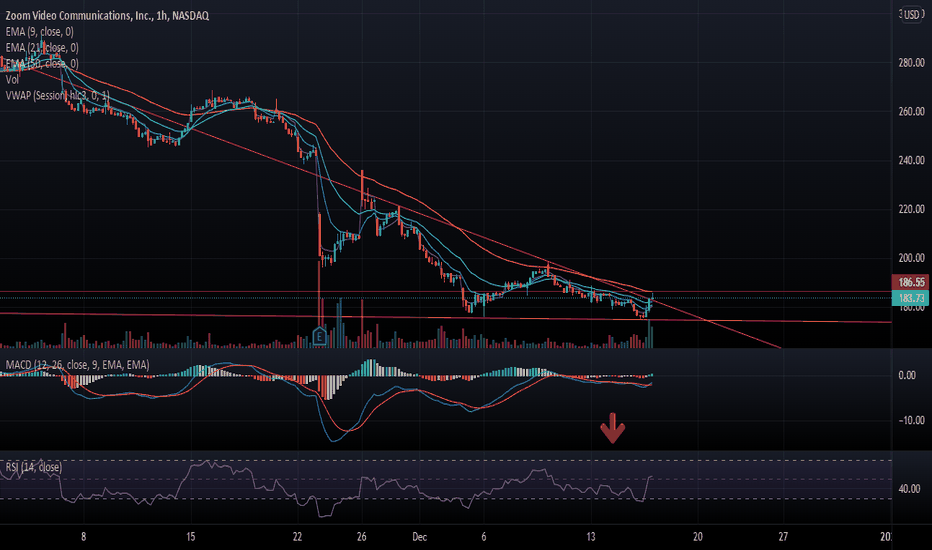Viewport: 932px width, 550px height.
Task: Click the RSI (14, close) label
Action: tap(33, 467)
